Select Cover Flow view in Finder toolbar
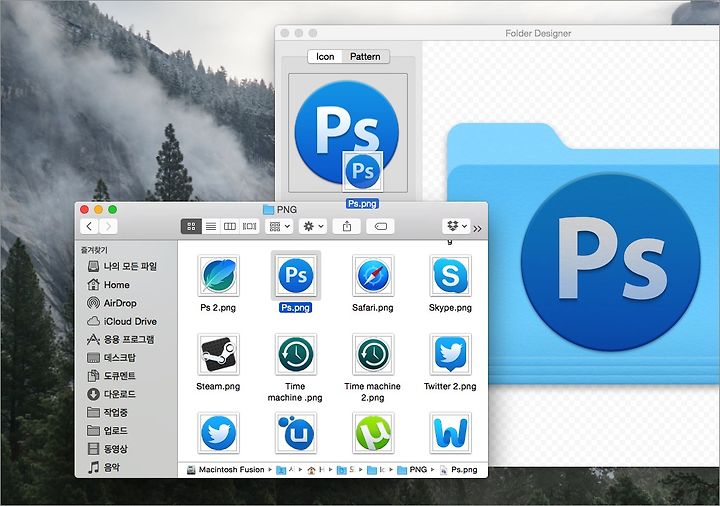 click(249, 226)
